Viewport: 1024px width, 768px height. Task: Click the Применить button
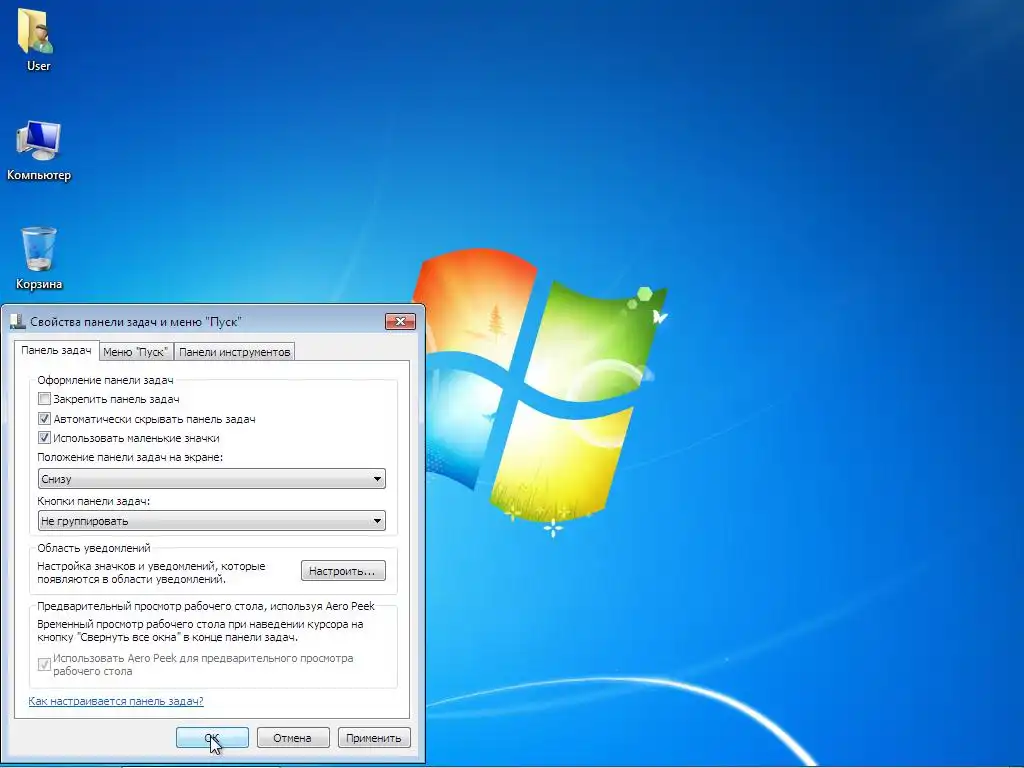pyautogui.click(x=374, y=738)
